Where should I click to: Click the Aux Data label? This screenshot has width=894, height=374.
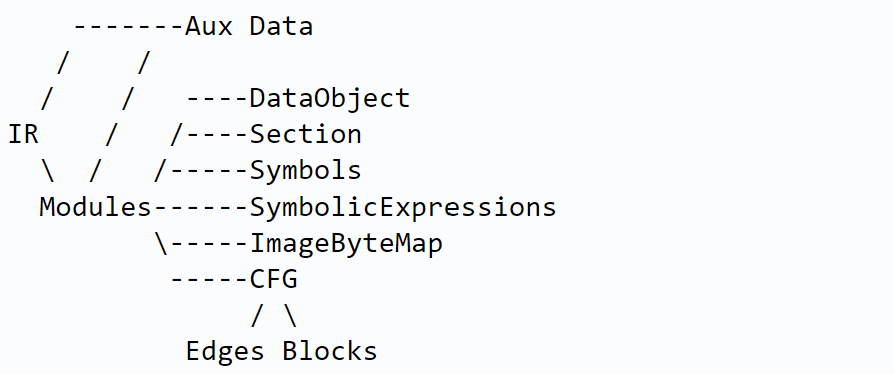click(249, 27)
